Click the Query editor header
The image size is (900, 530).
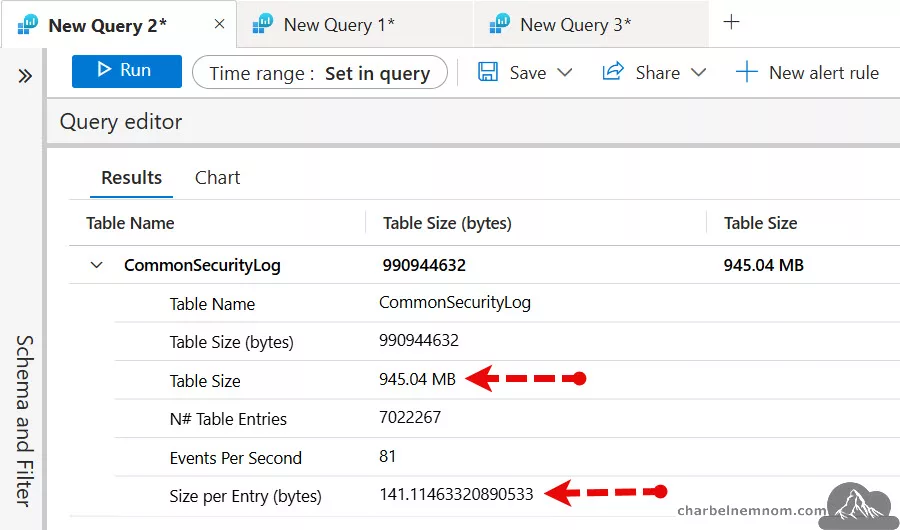coord(121,122)
